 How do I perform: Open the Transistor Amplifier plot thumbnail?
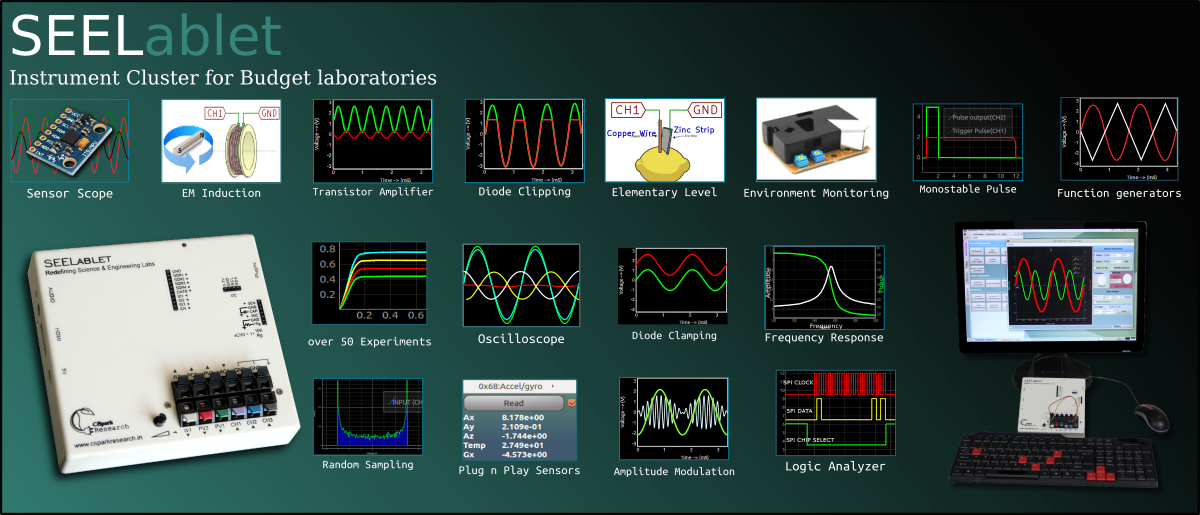372,141
